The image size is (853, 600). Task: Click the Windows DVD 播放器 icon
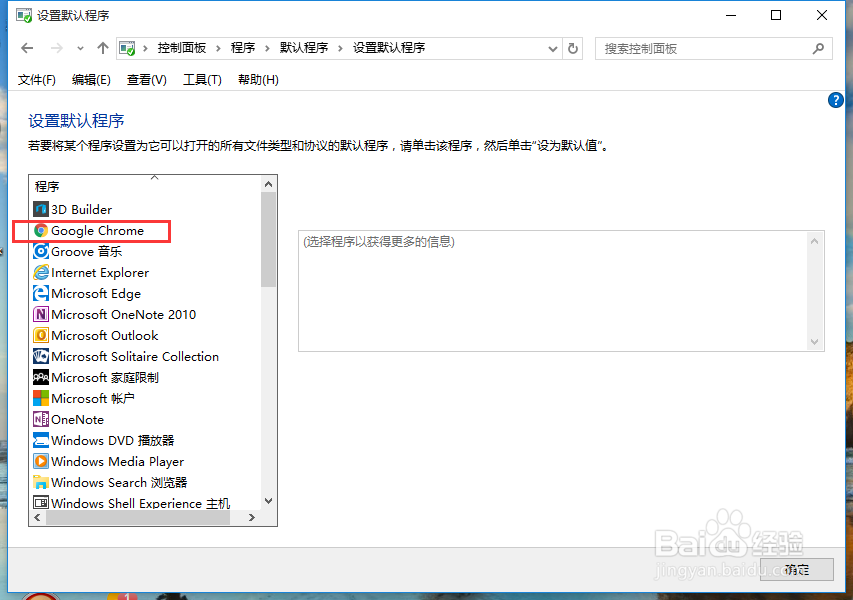pyautogui.click(x=41, y=441)
